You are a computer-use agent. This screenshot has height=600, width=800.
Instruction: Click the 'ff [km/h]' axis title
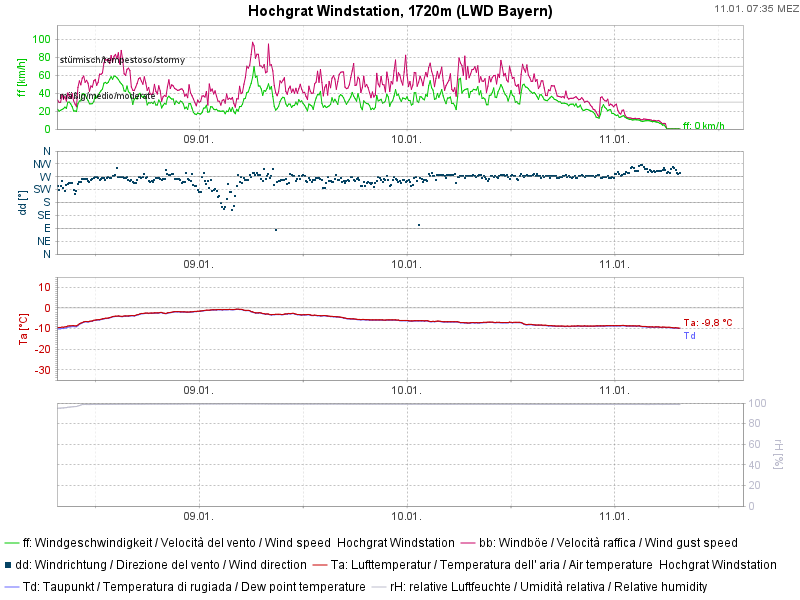point(22,78)
